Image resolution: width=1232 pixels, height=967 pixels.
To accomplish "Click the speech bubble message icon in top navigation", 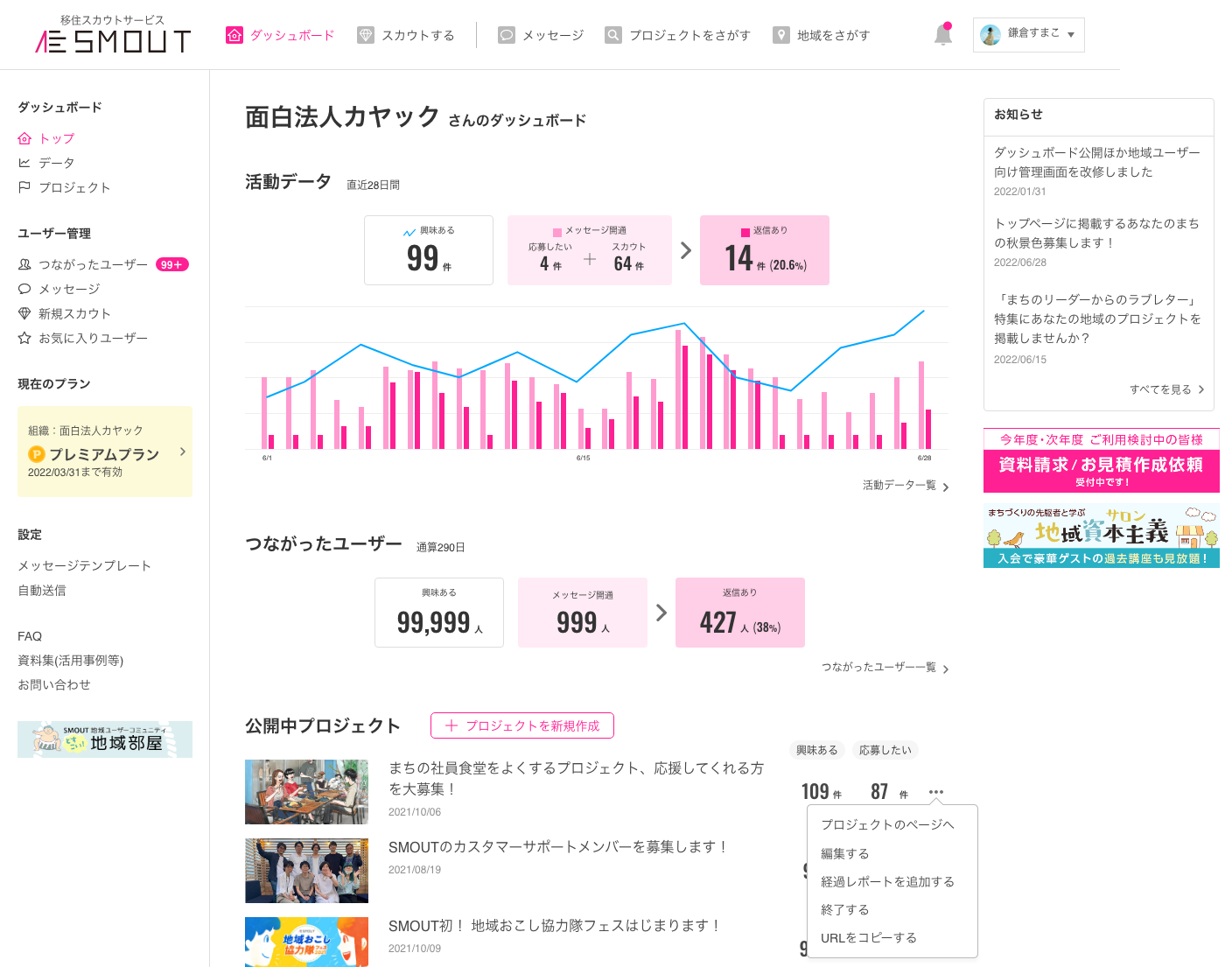I will (507, 35).
